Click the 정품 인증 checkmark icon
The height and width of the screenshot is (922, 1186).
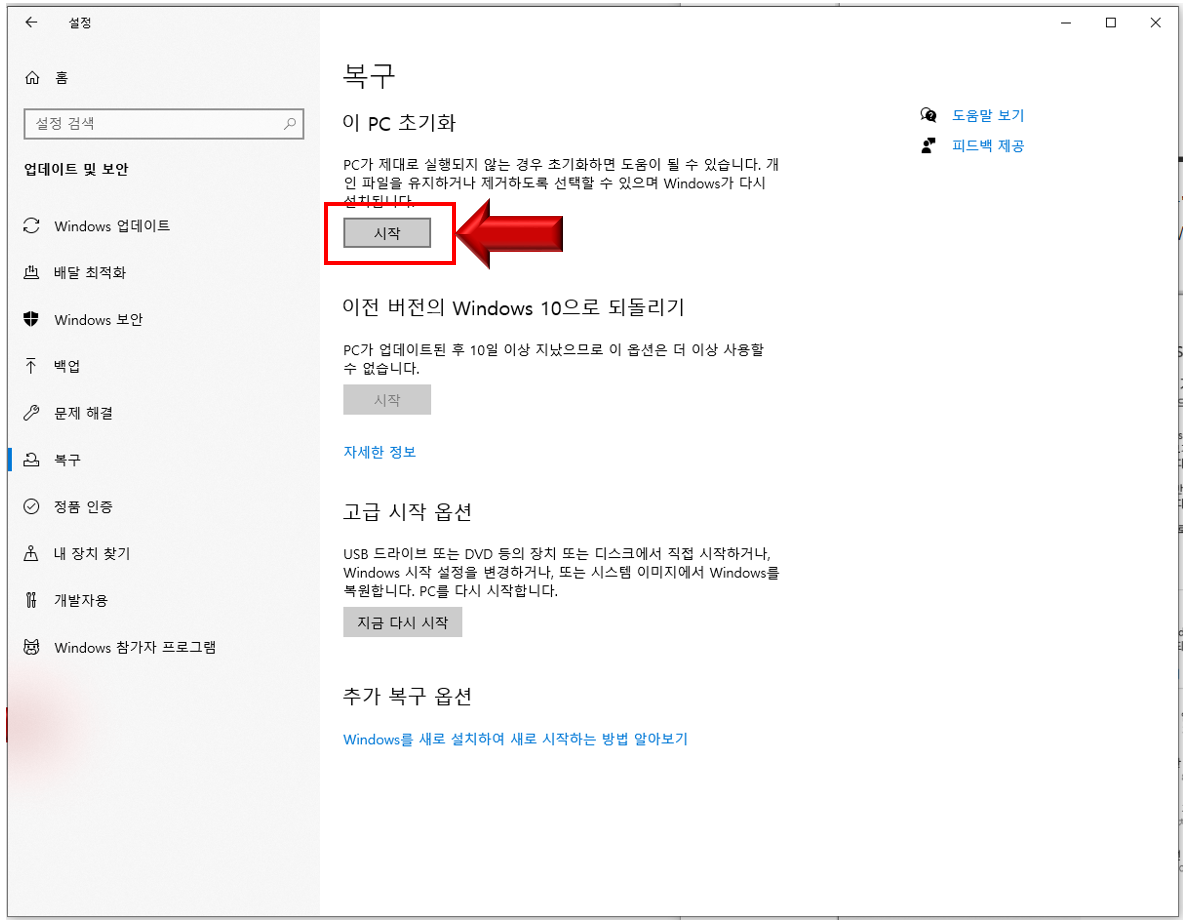pos(31,506)
